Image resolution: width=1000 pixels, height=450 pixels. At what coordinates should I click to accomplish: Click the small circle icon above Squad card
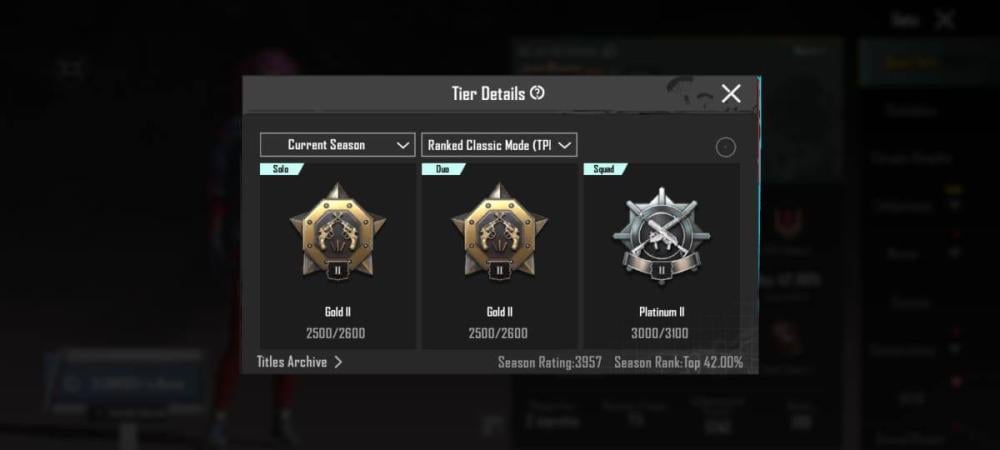pyautogui.click(x=725, y=147)
